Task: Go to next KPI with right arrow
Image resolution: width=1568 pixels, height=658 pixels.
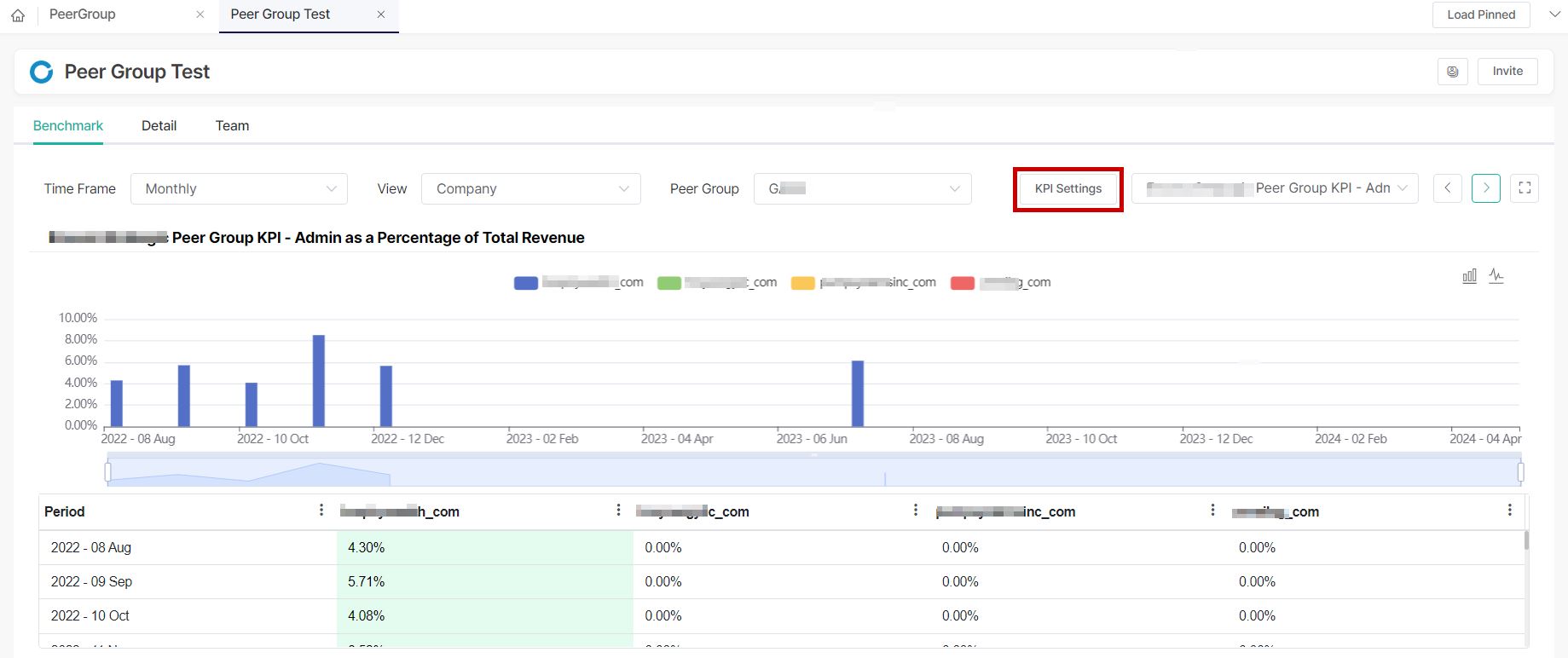Action: coord(1486,188)
